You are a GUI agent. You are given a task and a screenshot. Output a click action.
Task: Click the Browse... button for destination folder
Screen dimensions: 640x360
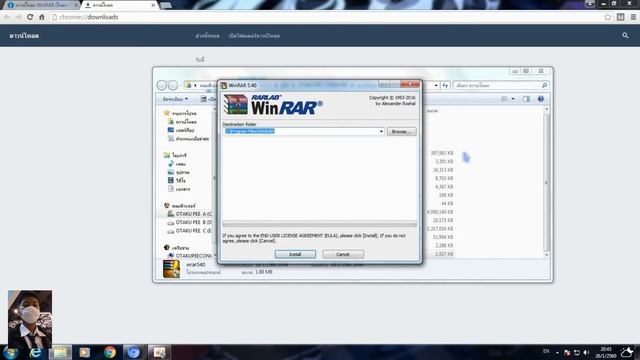[402, 131]
